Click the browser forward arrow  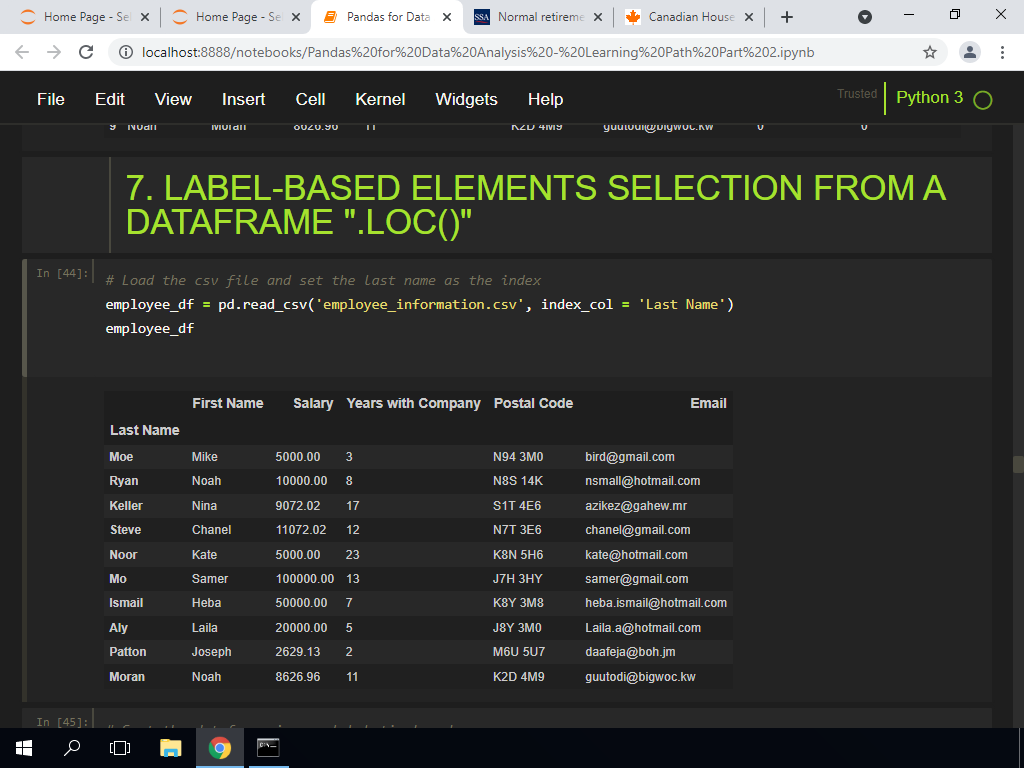pos(54,52)
